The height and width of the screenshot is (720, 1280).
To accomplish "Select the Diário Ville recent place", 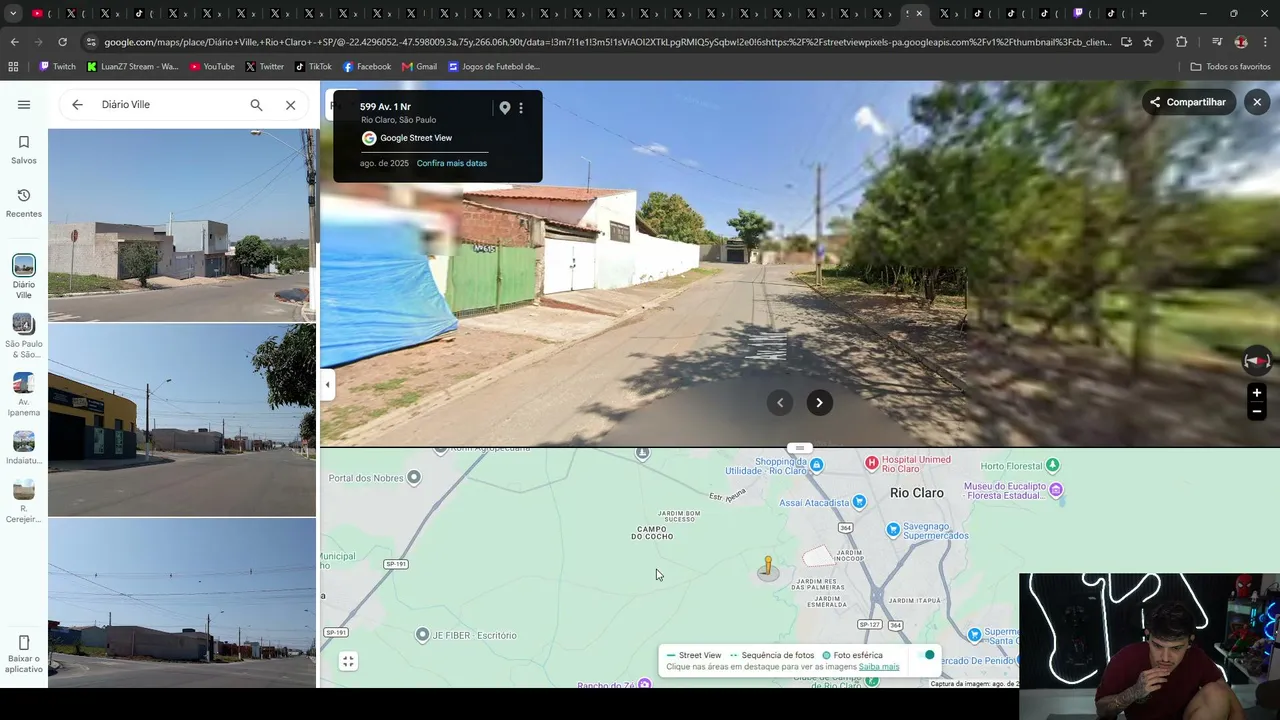I will coord(24,277).
